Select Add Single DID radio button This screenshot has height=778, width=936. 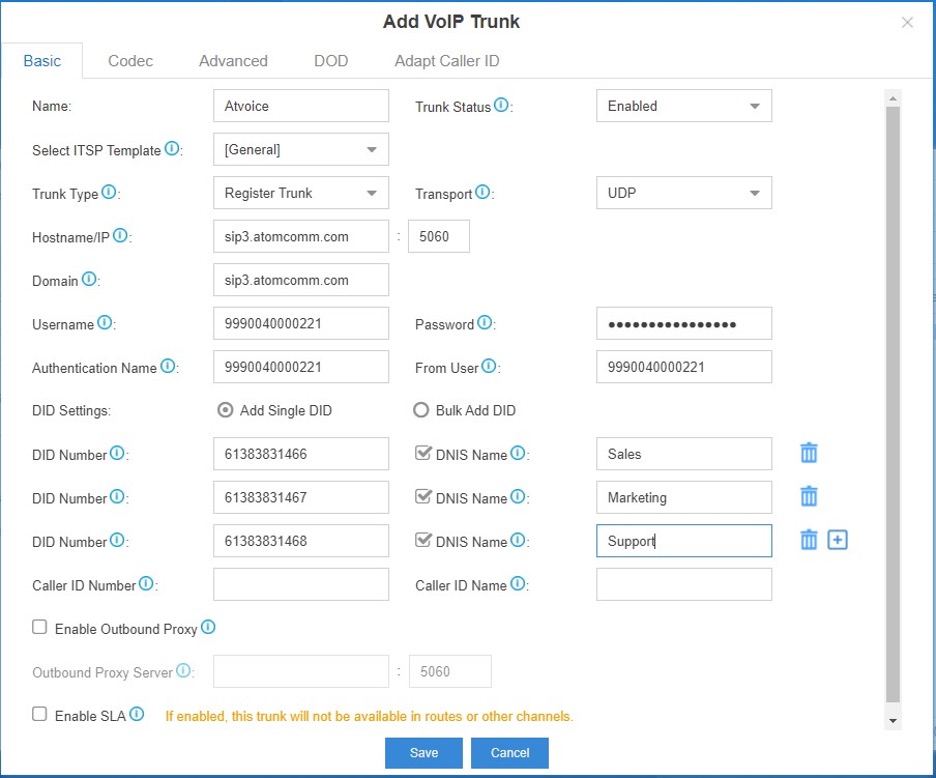225,410
